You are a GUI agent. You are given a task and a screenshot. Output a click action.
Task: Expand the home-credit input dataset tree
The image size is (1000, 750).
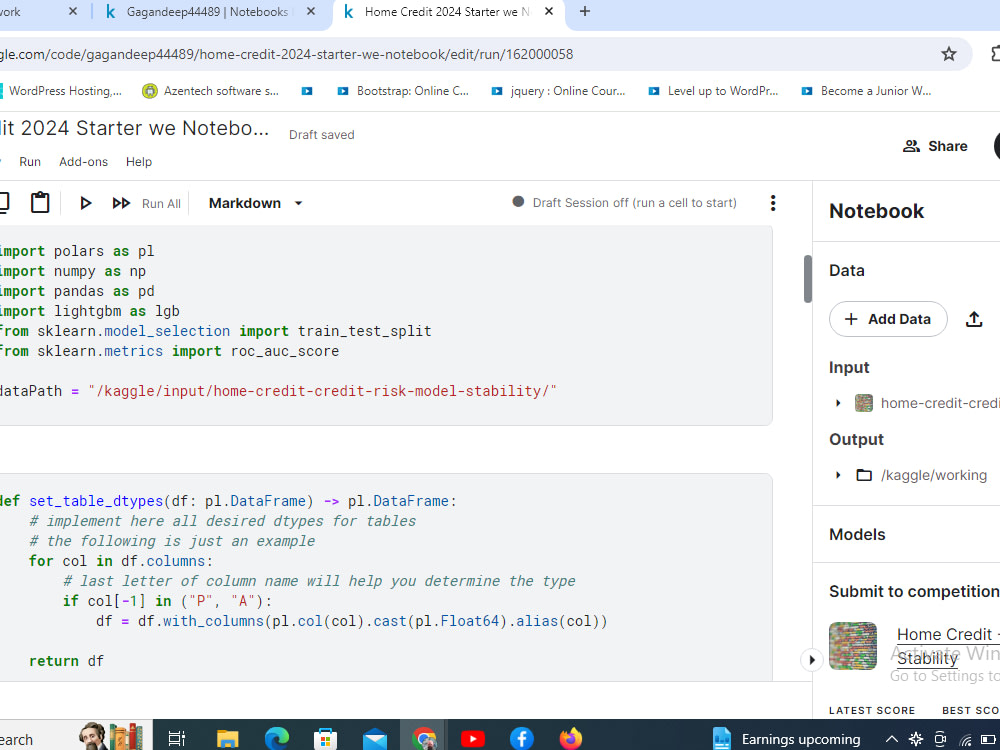click(x=839, y=403)
